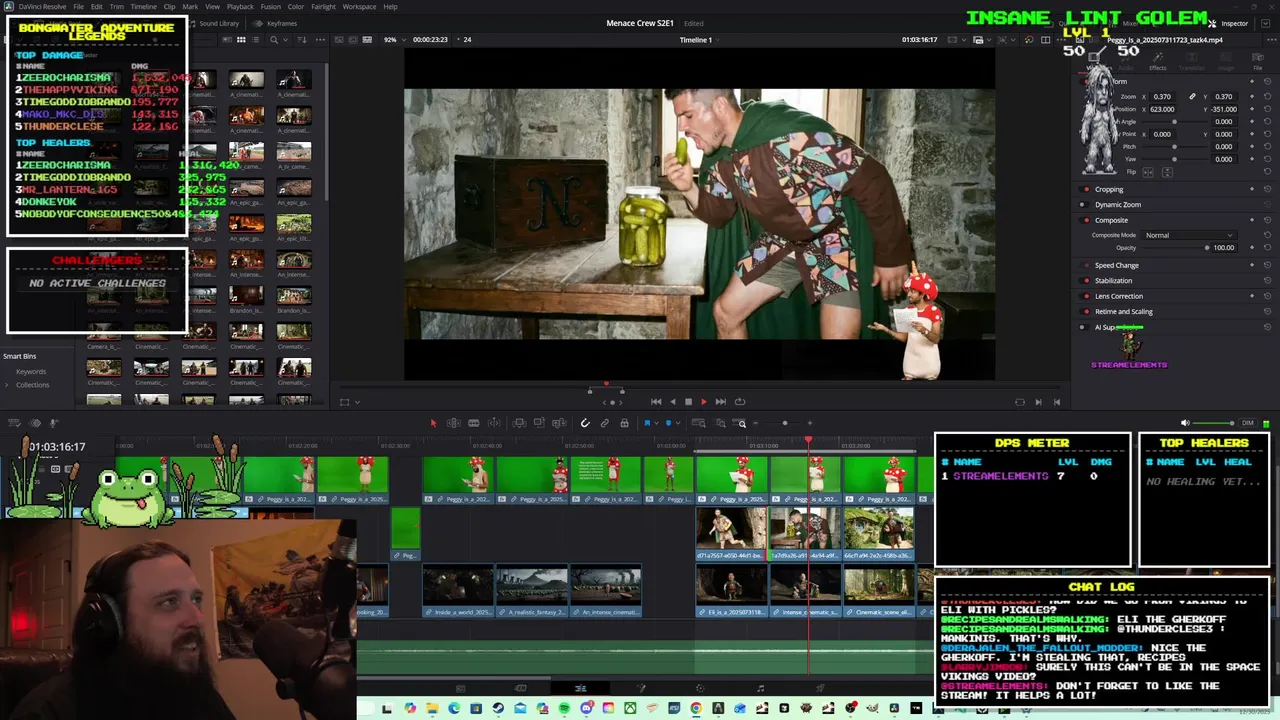Add a blue Flag to the clip

tap(647, 423)
